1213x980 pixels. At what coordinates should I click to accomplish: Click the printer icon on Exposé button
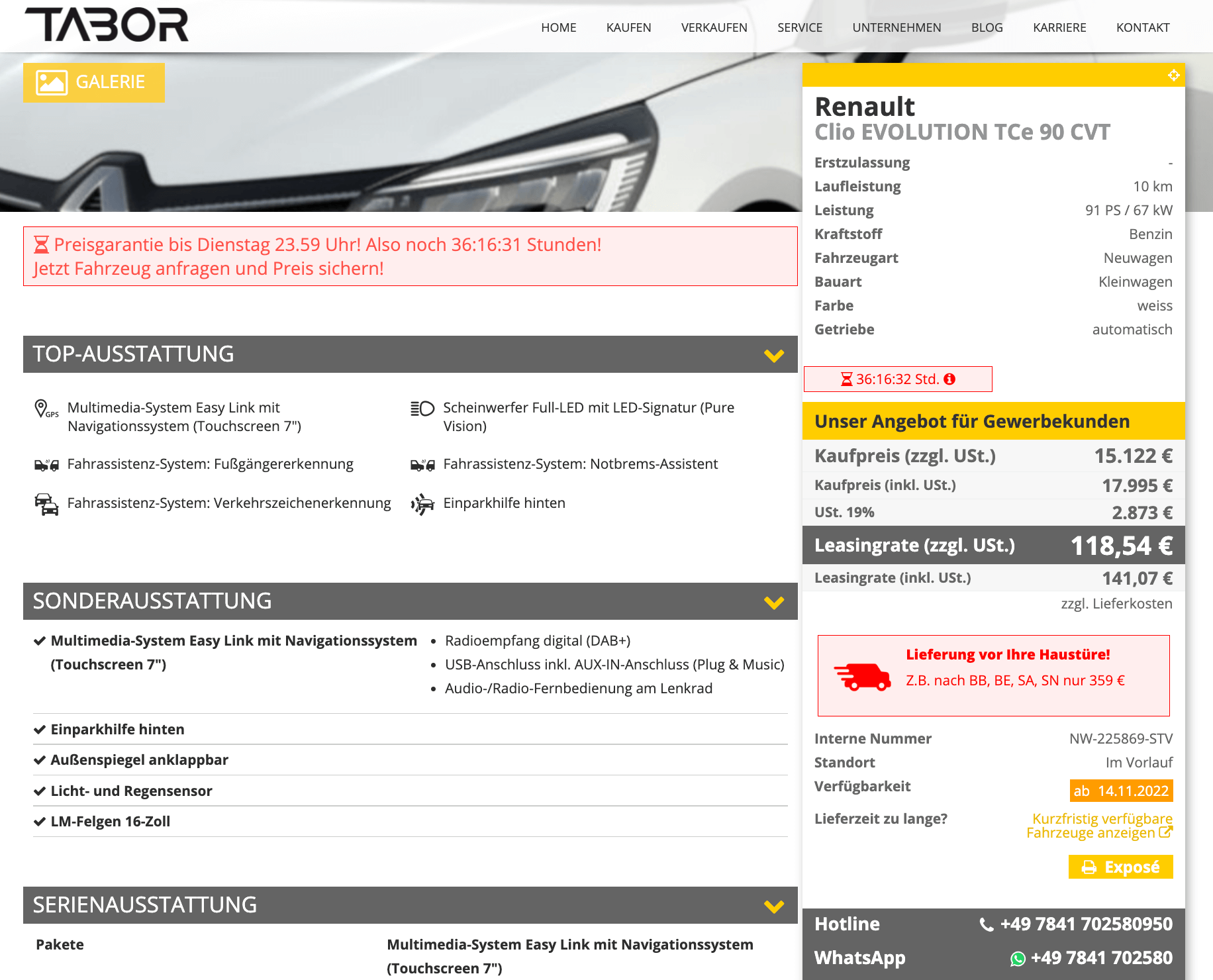pos(1089,867)
